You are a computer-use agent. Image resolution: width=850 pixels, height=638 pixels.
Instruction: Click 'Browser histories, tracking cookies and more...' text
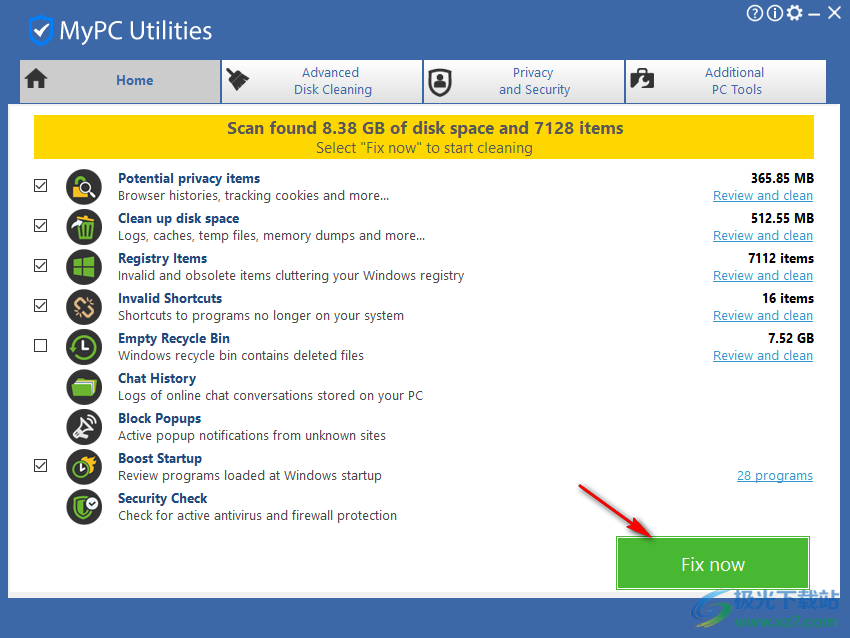[x=254, y=196]
